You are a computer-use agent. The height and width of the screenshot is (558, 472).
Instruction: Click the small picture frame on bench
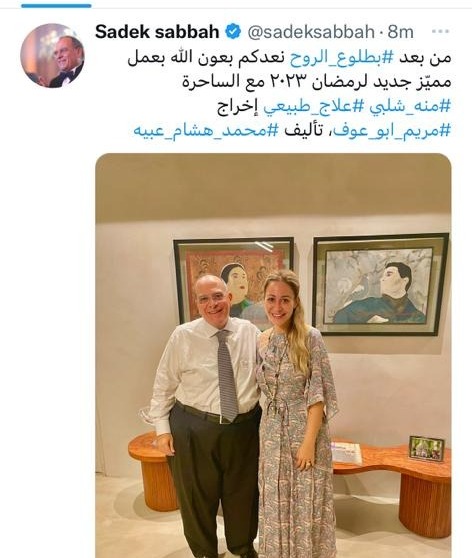tap(427, 448)
